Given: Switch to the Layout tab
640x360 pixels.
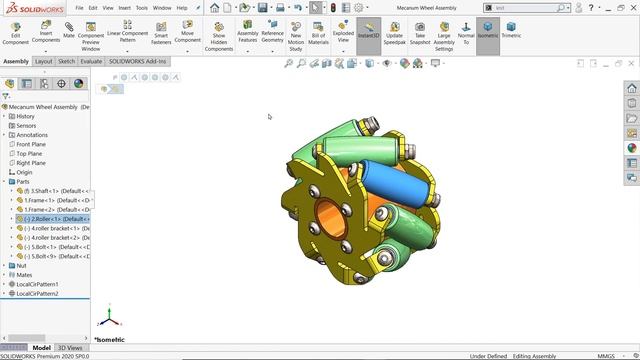Looking at the screenshot, I should pyautogui.click(x=44, y=61).
